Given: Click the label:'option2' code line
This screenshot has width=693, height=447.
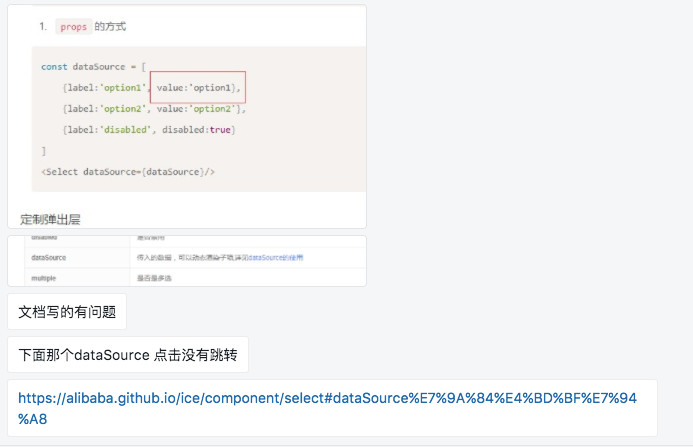Looking at the screenshot, I should click(154, 109).
